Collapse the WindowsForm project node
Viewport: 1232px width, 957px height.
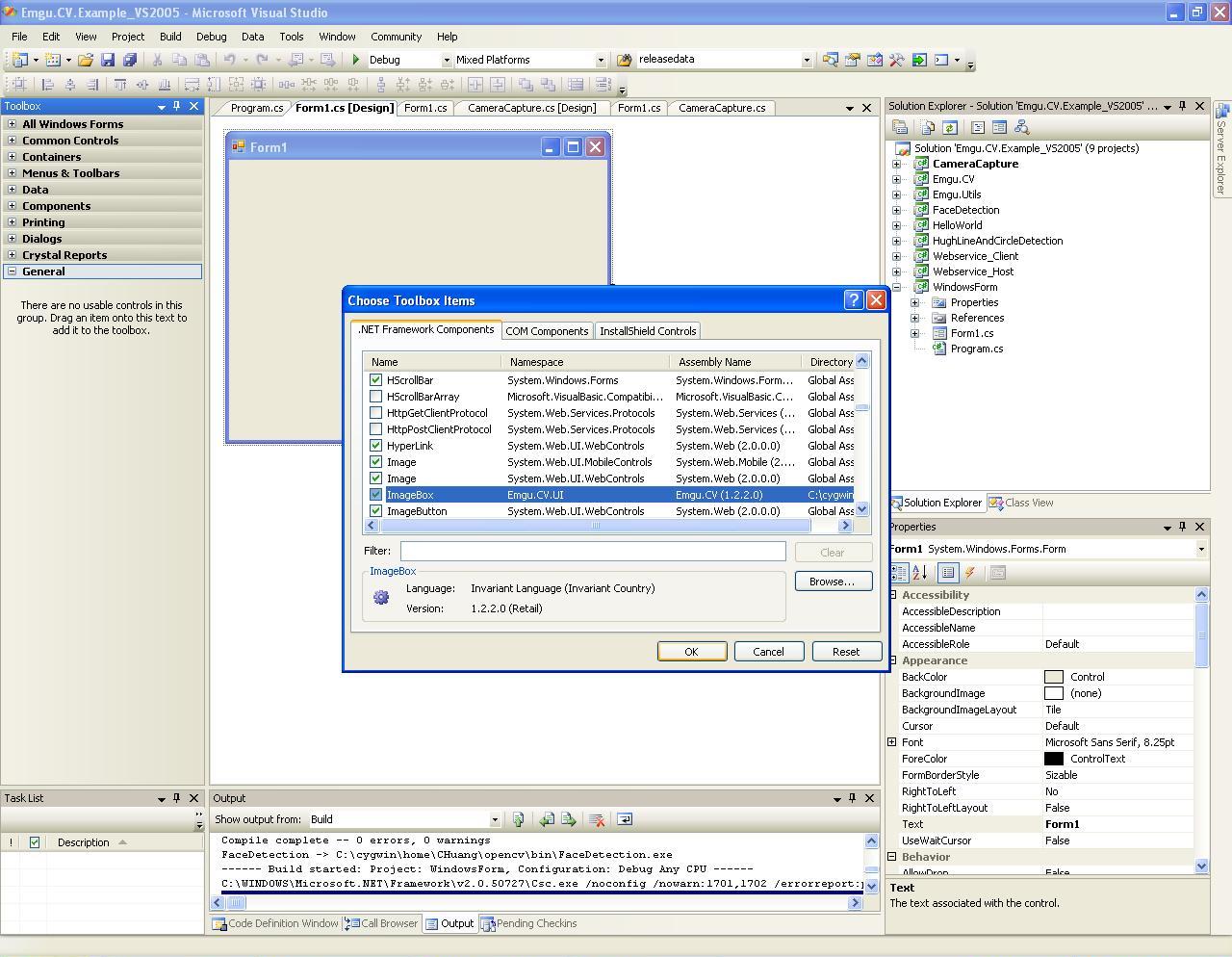[x=896, y=287]
